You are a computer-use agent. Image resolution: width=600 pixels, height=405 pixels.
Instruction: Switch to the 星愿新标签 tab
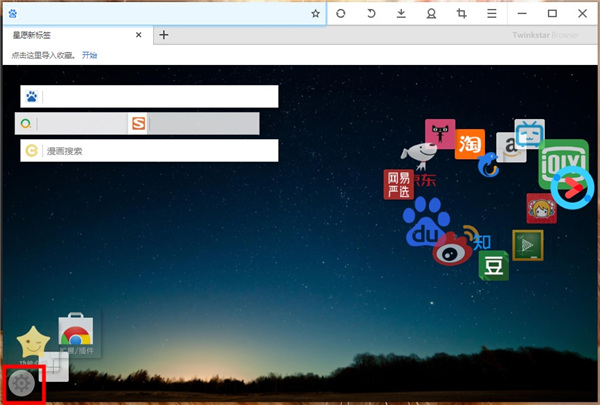pyautogui.click(x=78, y=35)
